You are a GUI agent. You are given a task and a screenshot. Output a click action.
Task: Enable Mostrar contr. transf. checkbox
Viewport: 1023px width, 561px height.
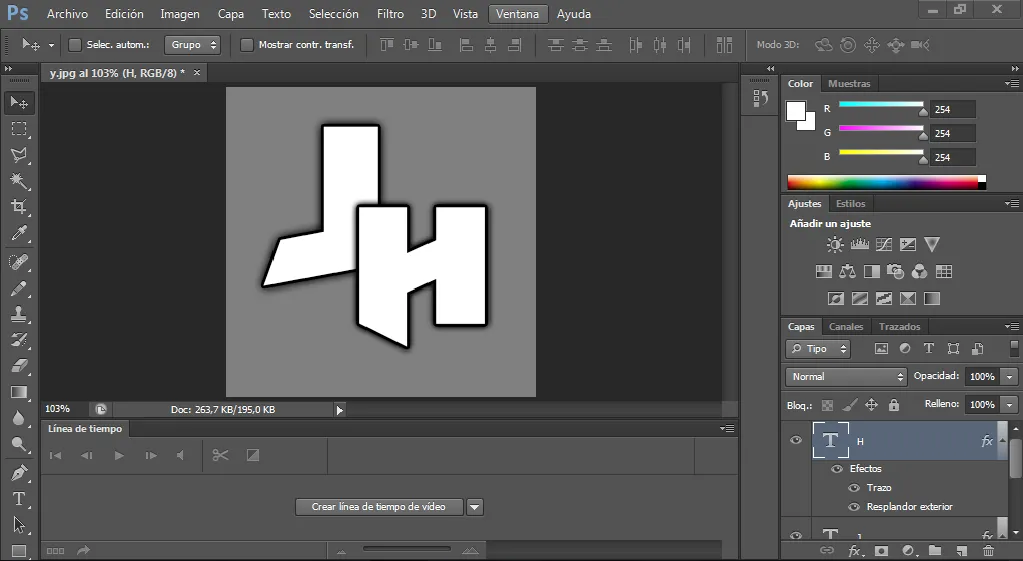[247, 44]
